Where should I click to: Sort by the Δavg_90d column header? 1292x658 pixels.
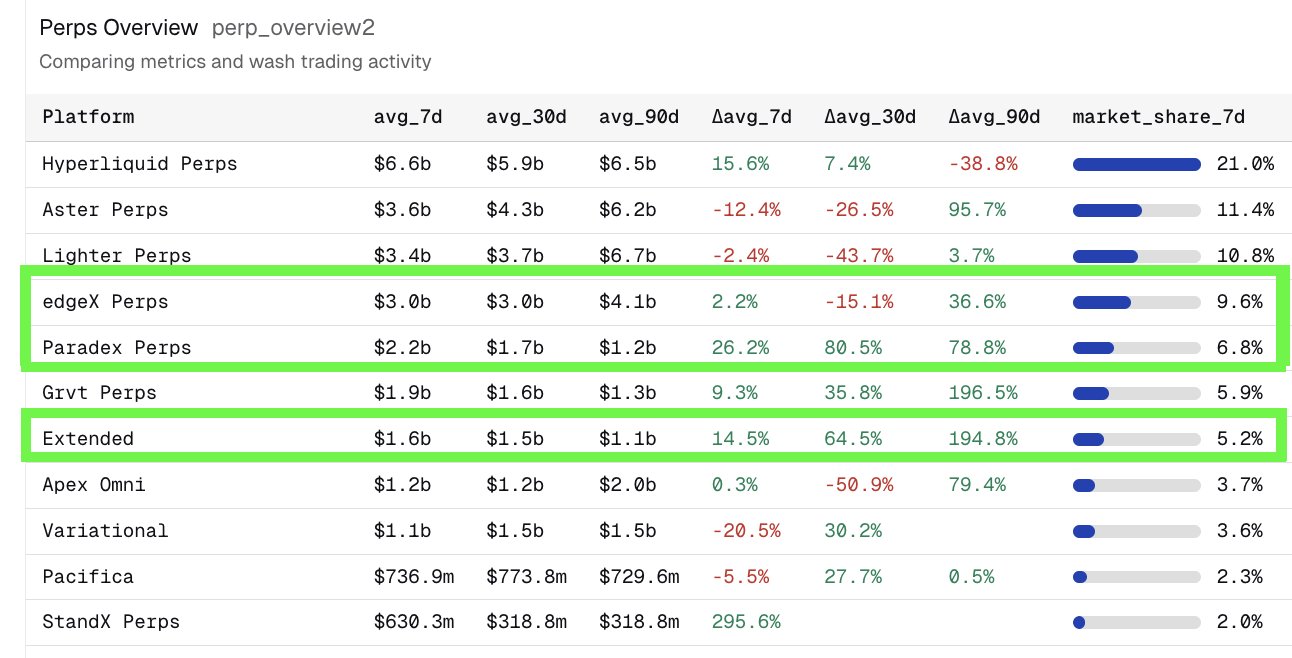[994, 117]
